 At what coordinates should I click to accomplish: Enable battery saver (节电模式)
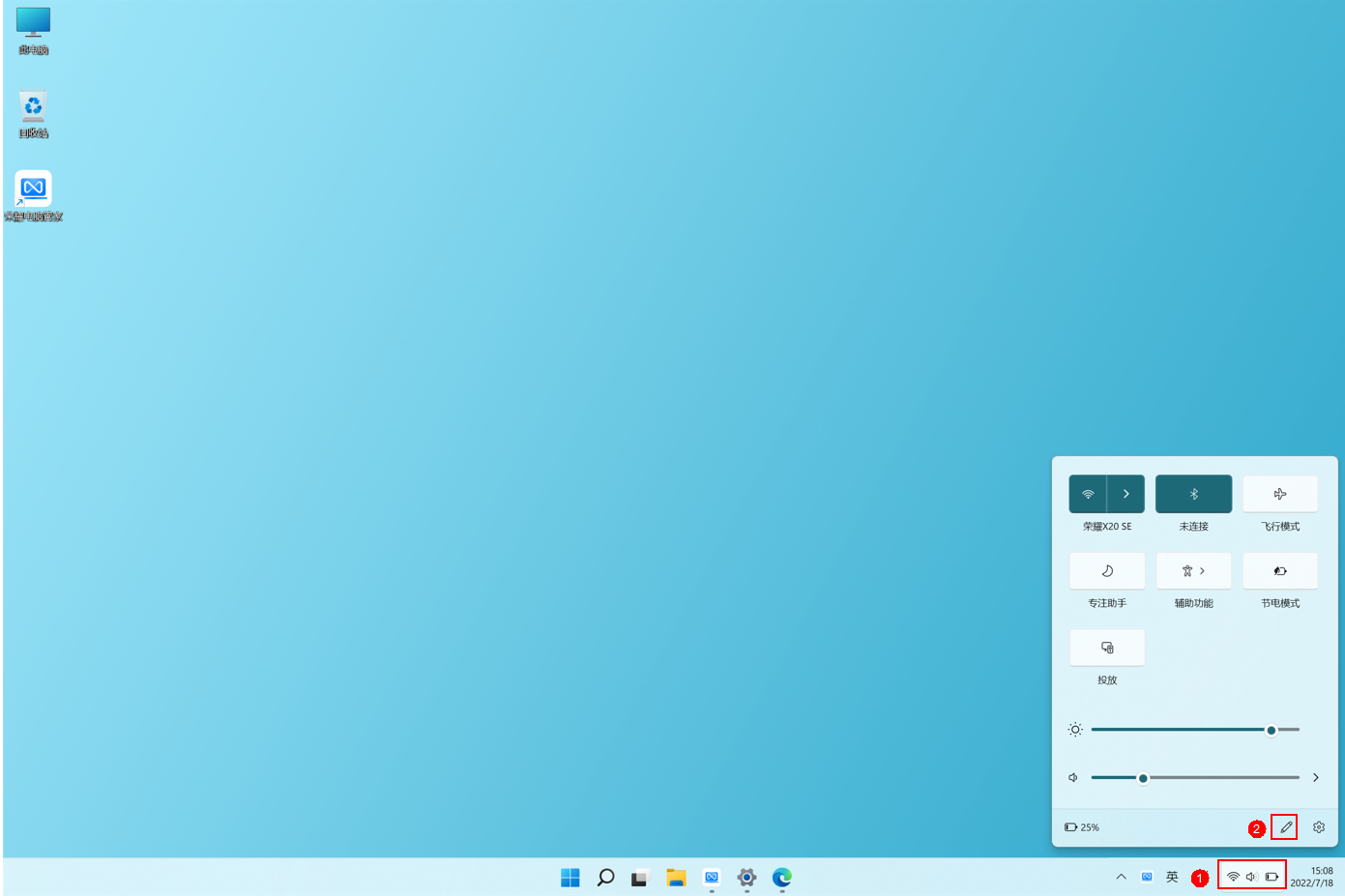pyautogui.click(x=1279, y=571)
